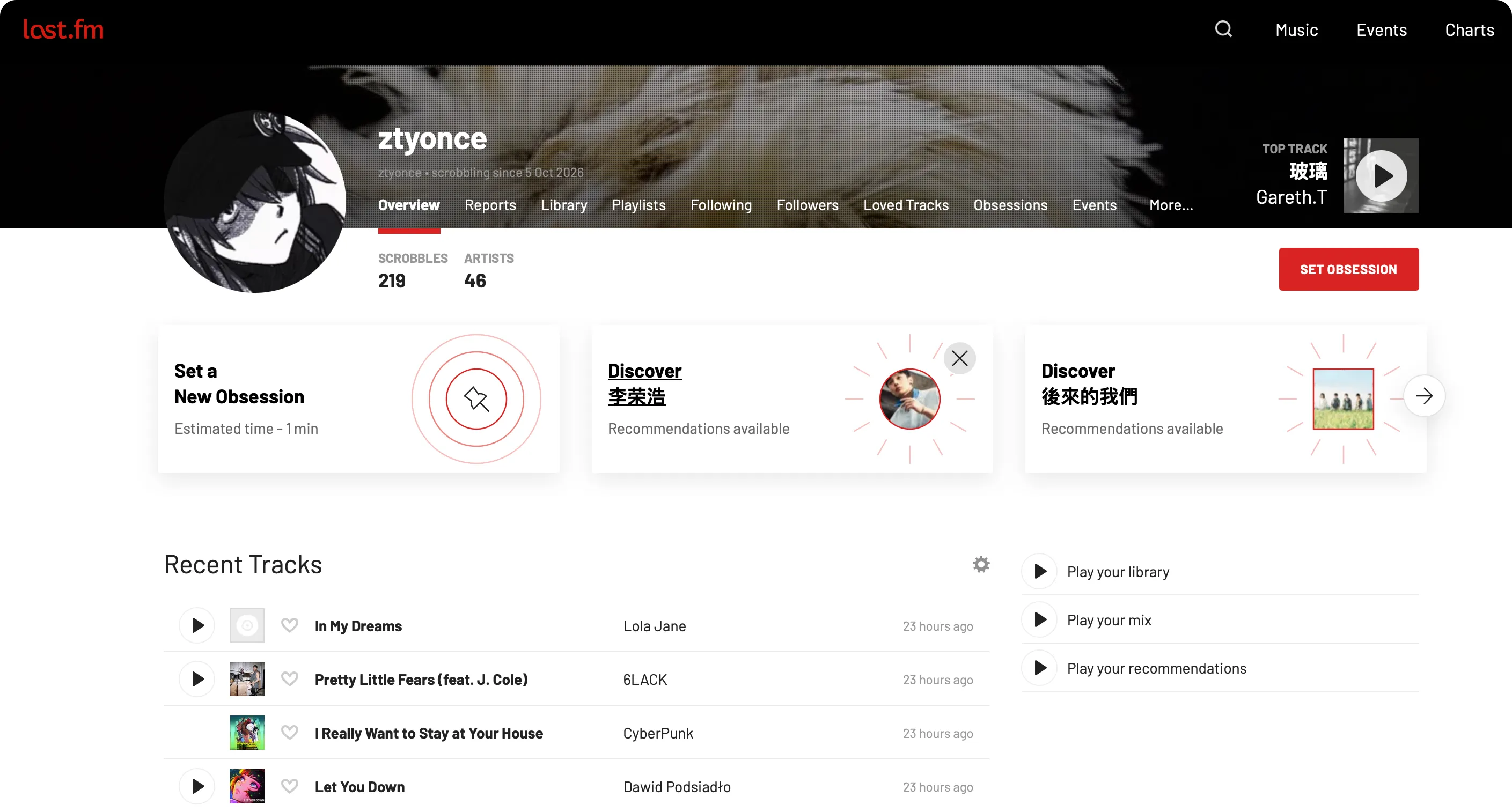Screen dimensions: 1512x812
Task: Play the top track 玻璃
Action: (1381, 175)
